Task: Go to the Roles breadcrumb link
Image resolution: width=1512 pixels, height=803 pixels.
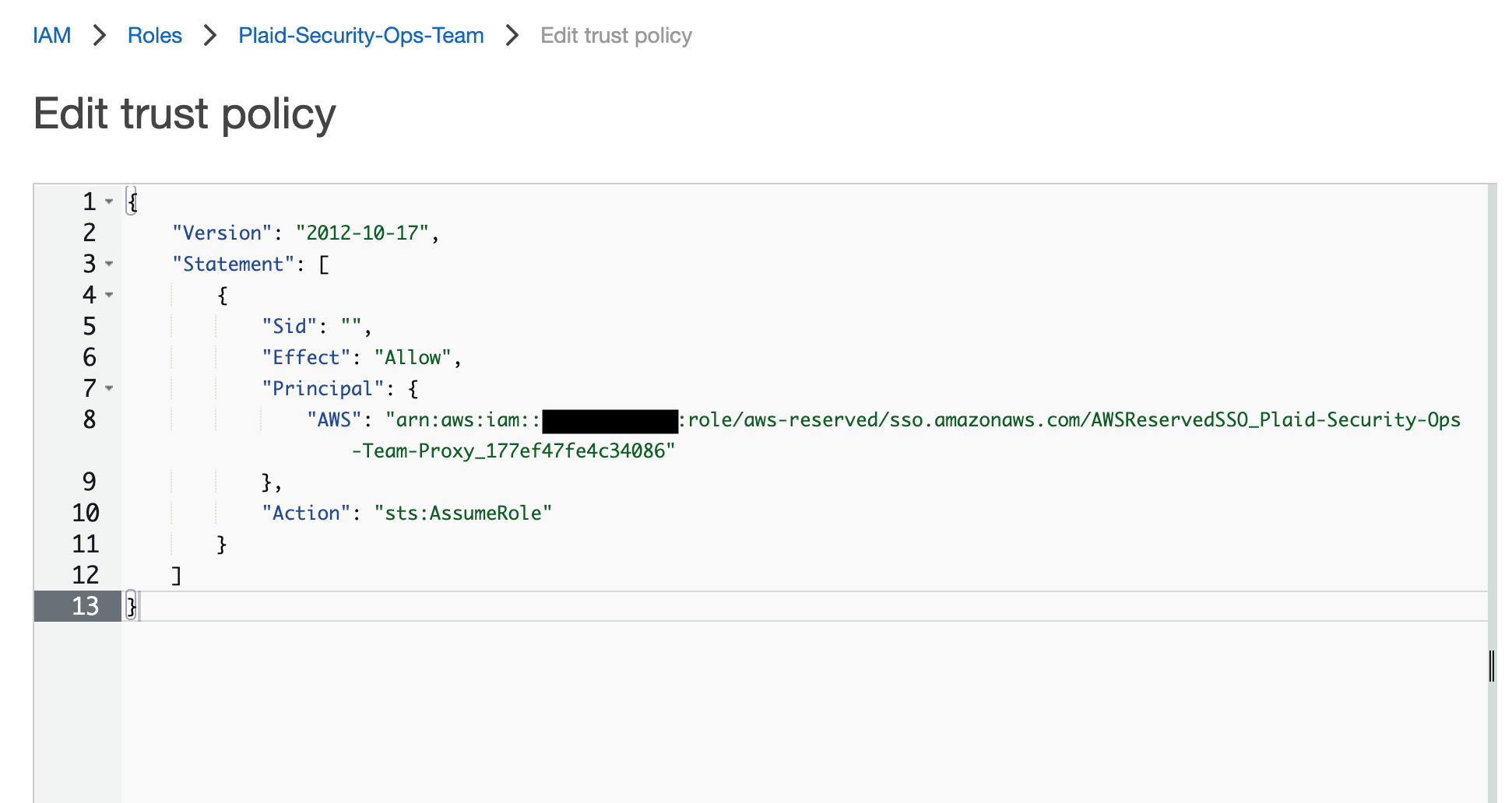Action: coord(154,36)
